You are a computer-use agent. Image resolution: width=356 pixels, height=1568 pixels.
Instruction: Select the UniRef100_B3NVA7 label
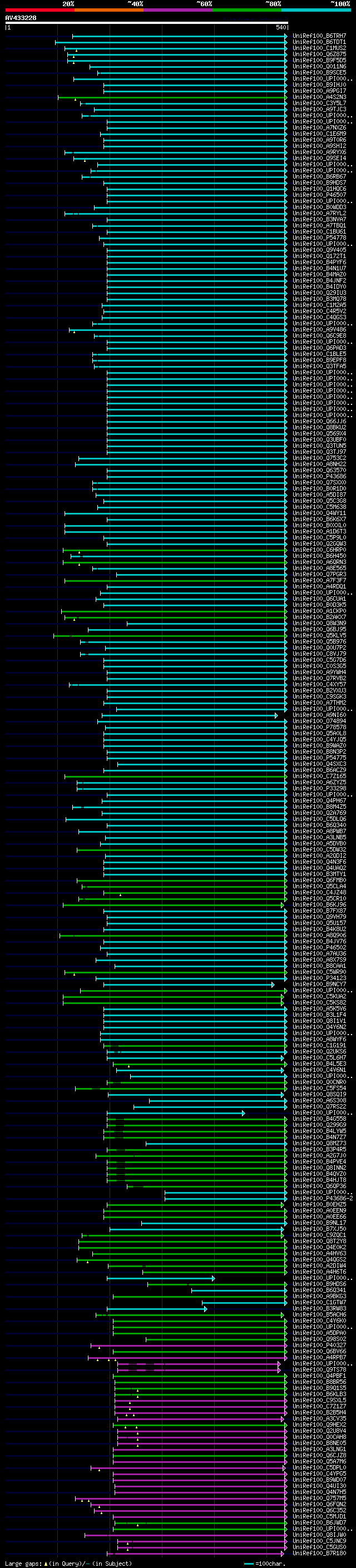pos(319,219)
